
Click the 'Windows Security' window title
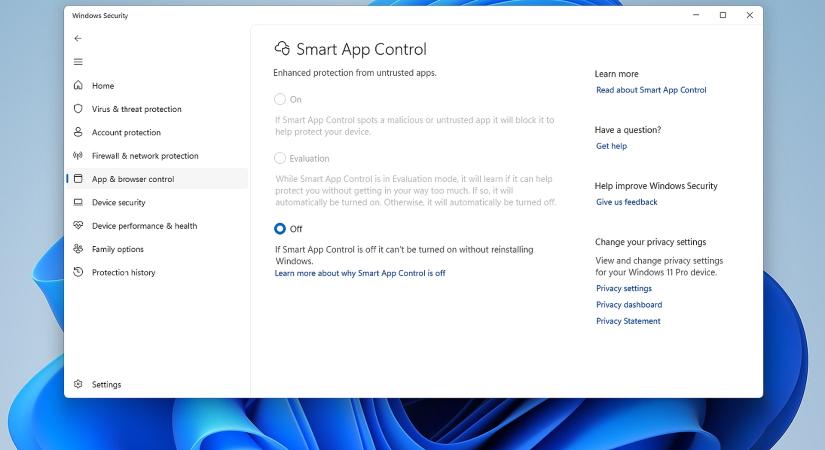pyautogui.click(x=100, y=16)
